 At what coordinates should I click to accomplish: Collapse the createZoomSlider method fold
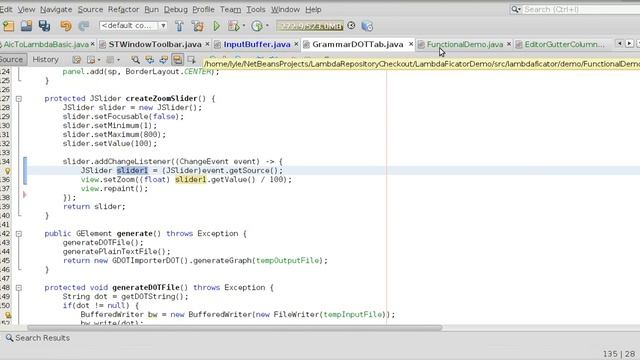pyautogui.click(x=19, y=98)
